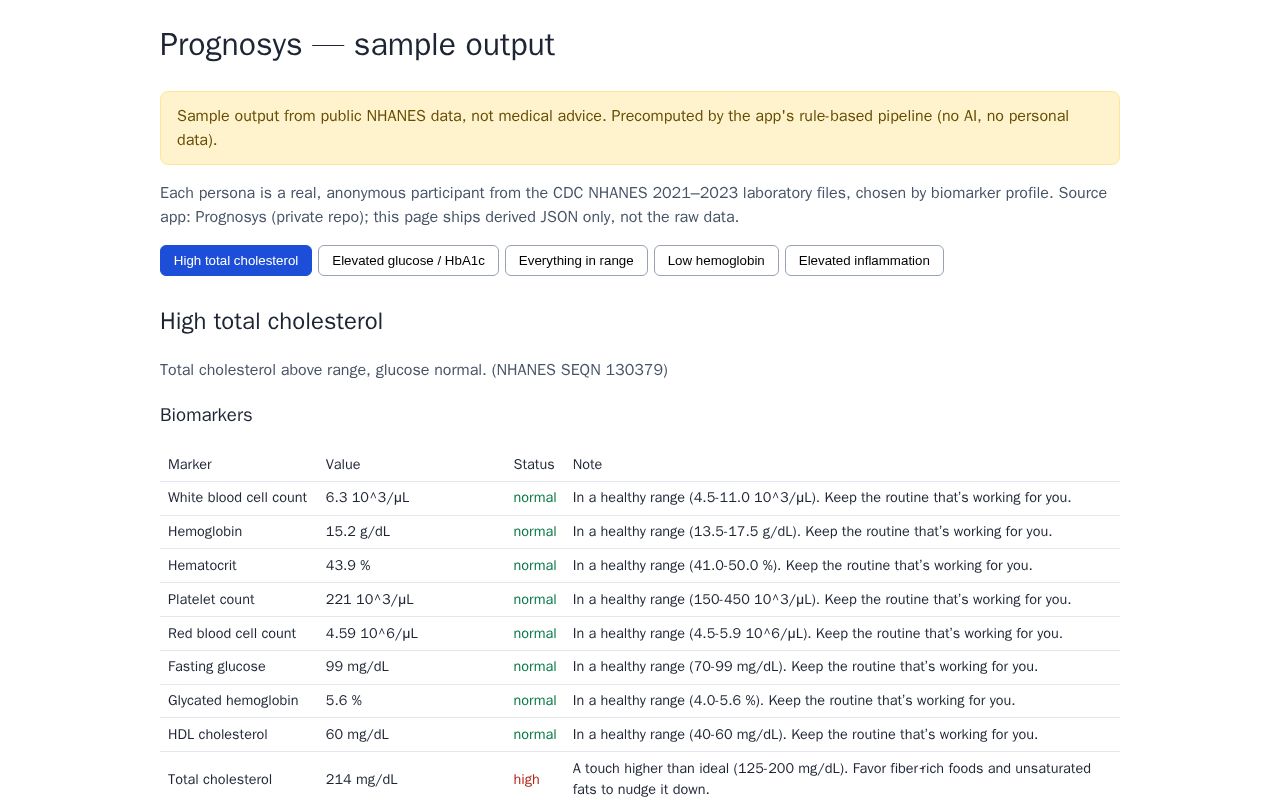Click the White blood cell count marker
Viewport: 1280px width, 800px height.
pos(237,498)
